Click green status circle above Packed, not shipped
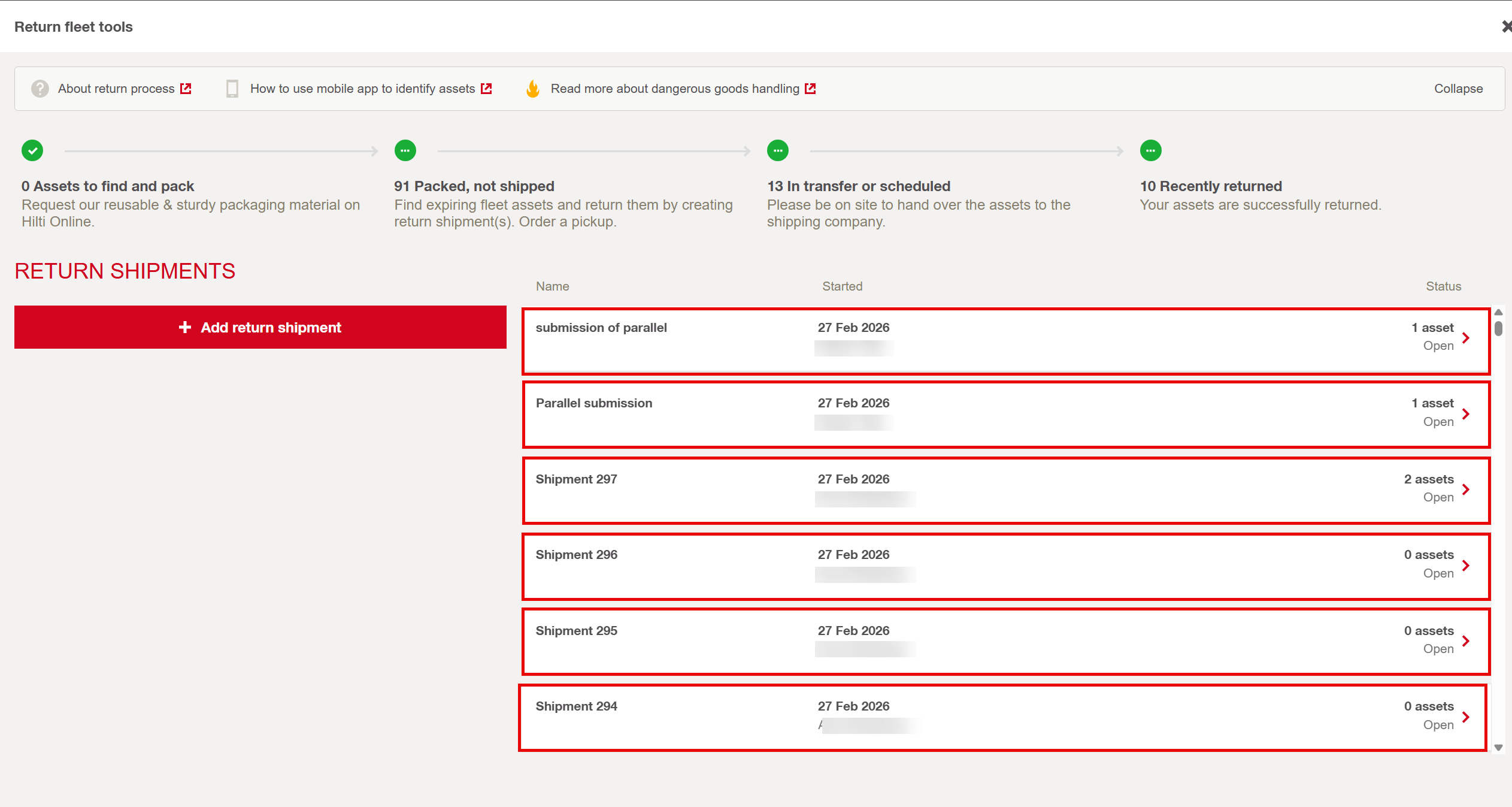This screenshot has height=807, width=1512. [x=405, y=150]
